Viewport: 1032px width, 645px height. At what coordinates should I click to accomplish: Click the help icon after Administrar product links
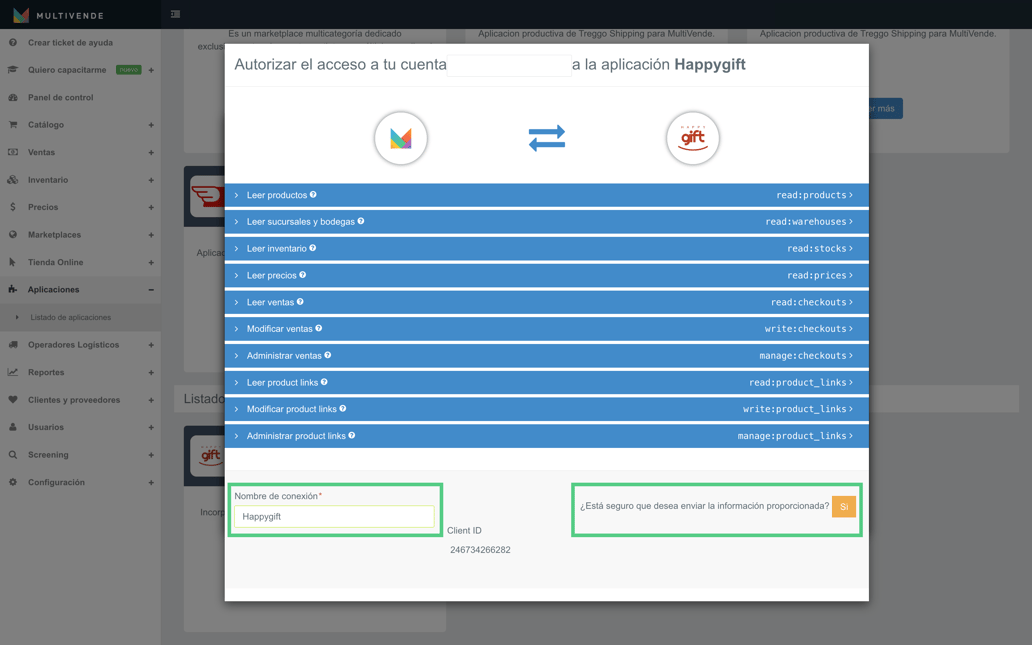click(x=351, y=435)
